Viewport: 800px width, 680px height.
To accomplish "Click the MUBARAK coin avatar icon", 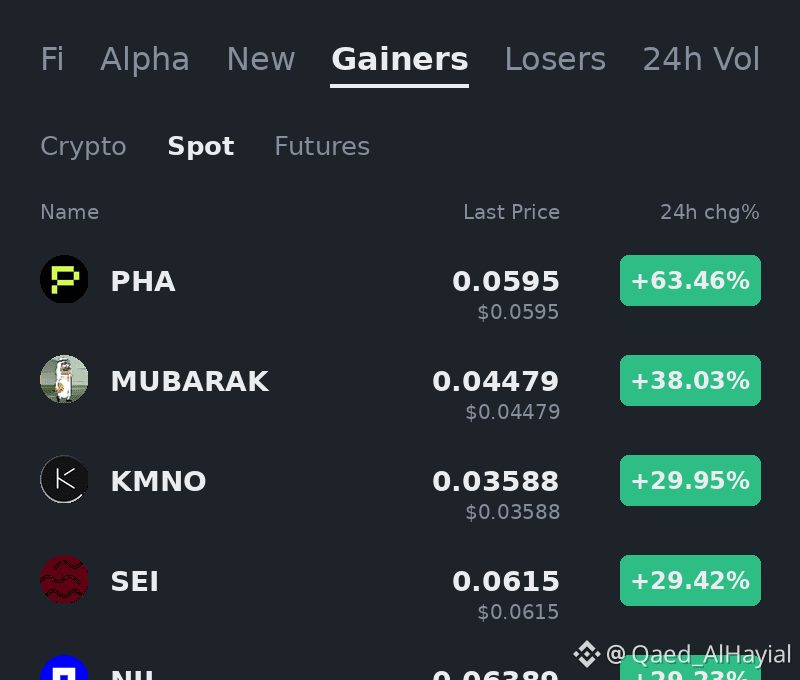I will [x=64, y=379].
